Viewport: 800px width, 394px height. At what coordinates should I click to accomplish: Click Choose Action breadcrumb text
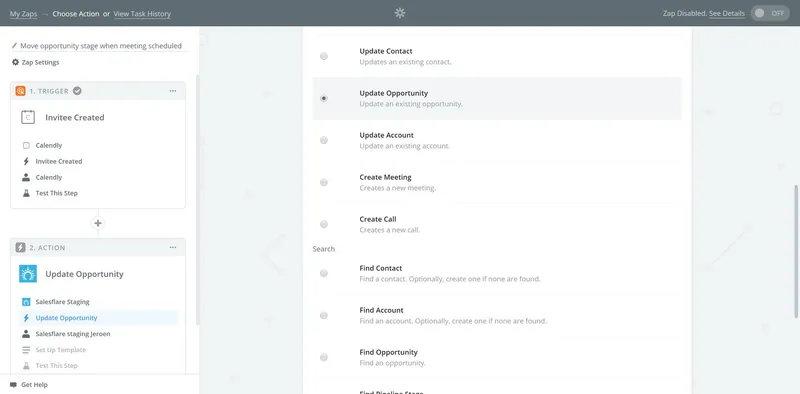(76, 14)
